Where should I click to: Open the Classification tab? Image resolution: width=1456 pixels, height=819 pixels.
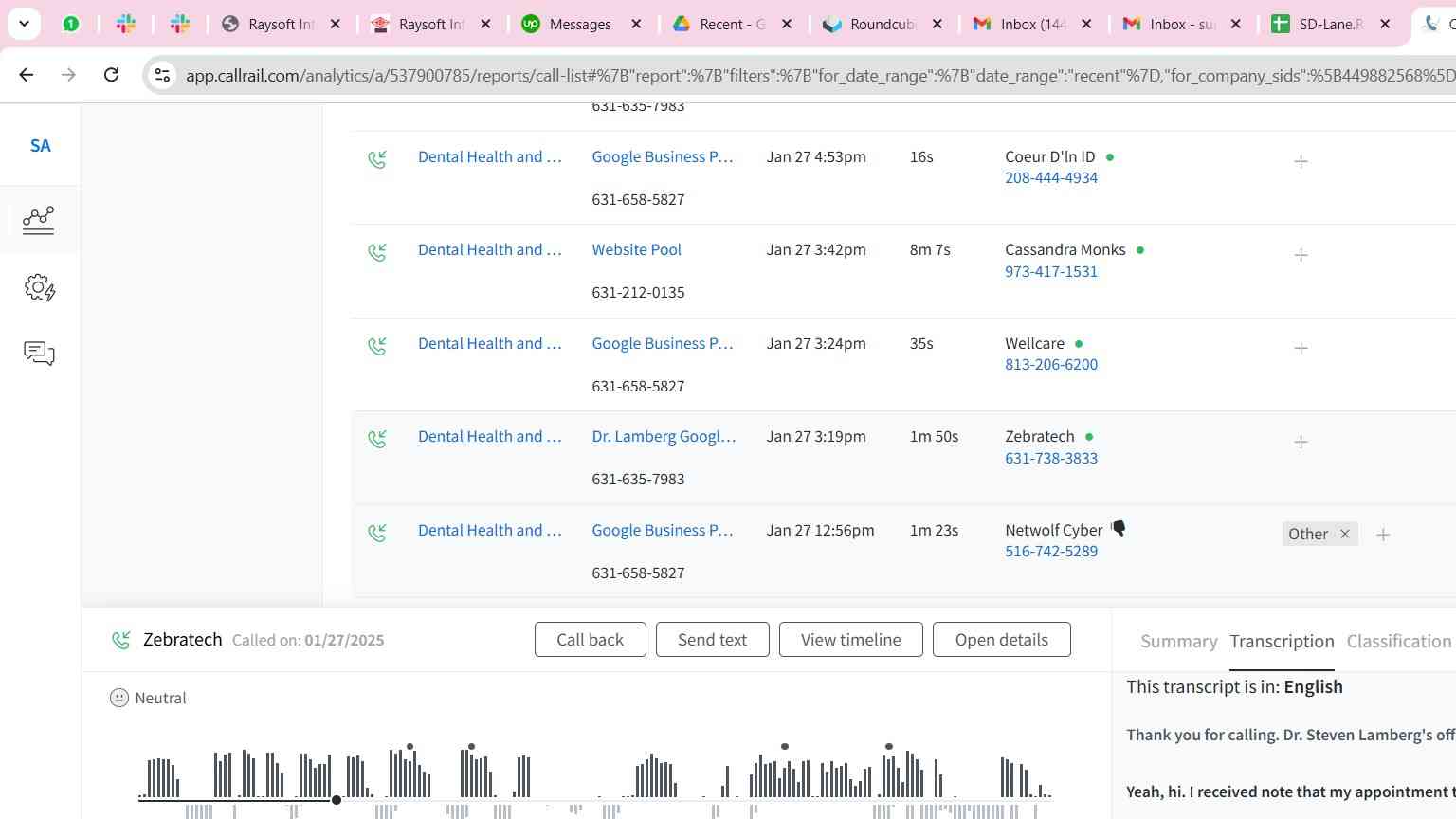tap(1398, 642)
